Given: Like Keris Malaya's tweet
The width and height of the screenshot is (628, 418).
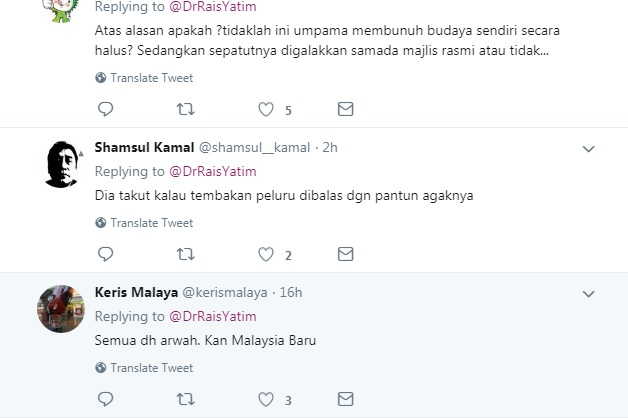Looking at the screenshot, I should pos(266,400).
